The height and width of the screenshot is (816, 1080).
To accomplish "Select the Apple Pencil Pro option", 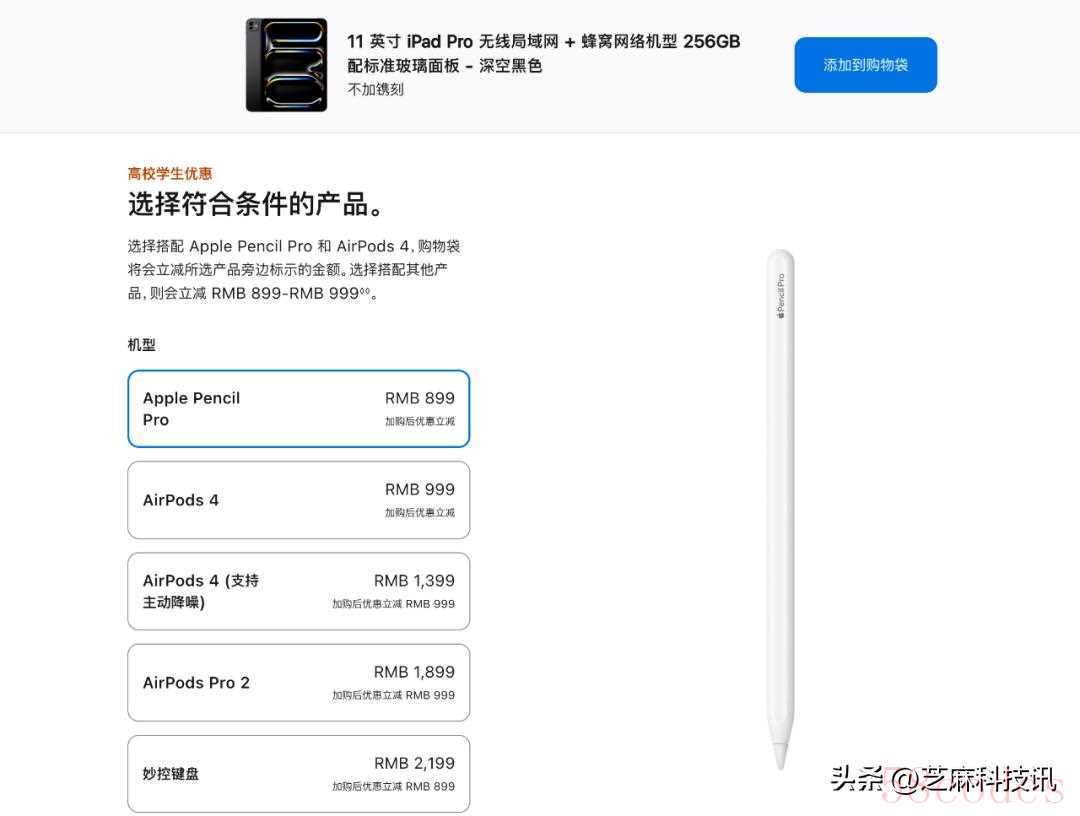I will point(298,408).
